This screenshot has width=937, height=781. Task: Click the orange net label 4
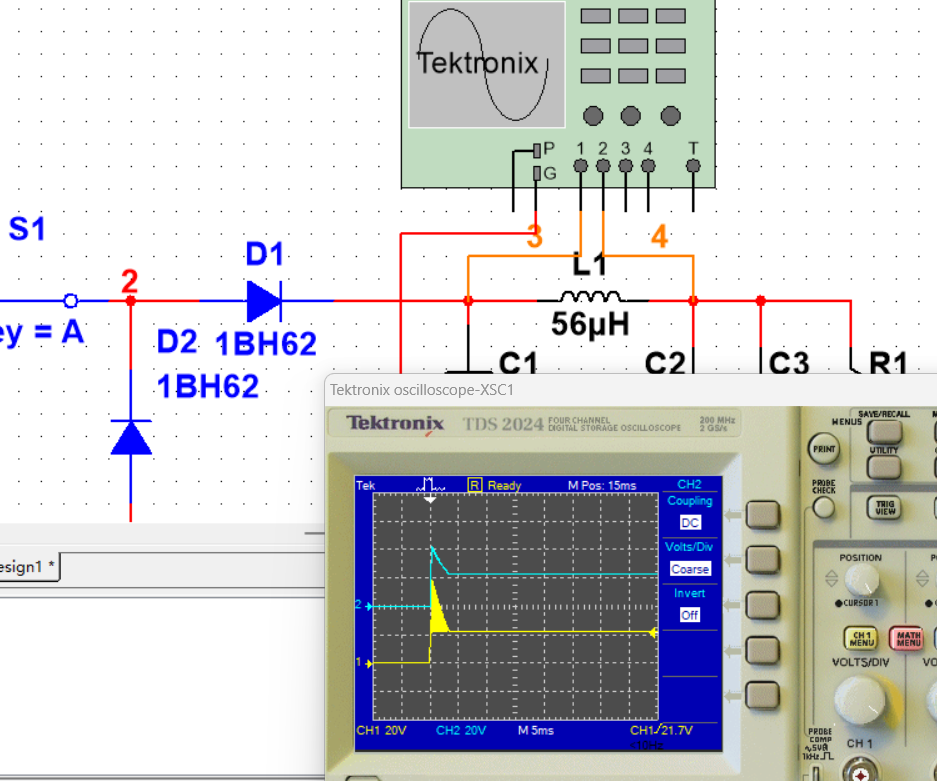(659, 236)
